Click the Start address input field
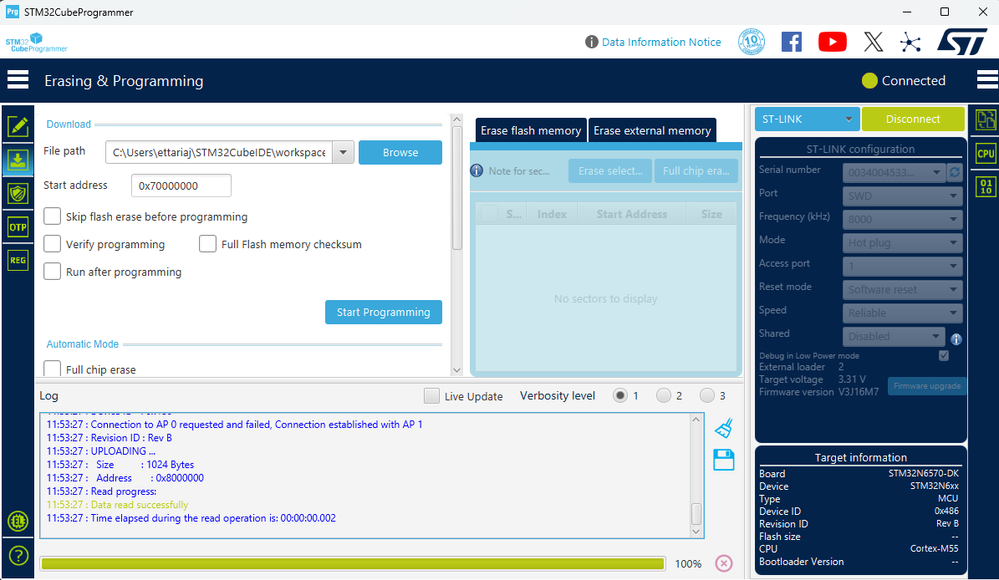The width and height of the screenshot is (999, 580). coord(181,185)
